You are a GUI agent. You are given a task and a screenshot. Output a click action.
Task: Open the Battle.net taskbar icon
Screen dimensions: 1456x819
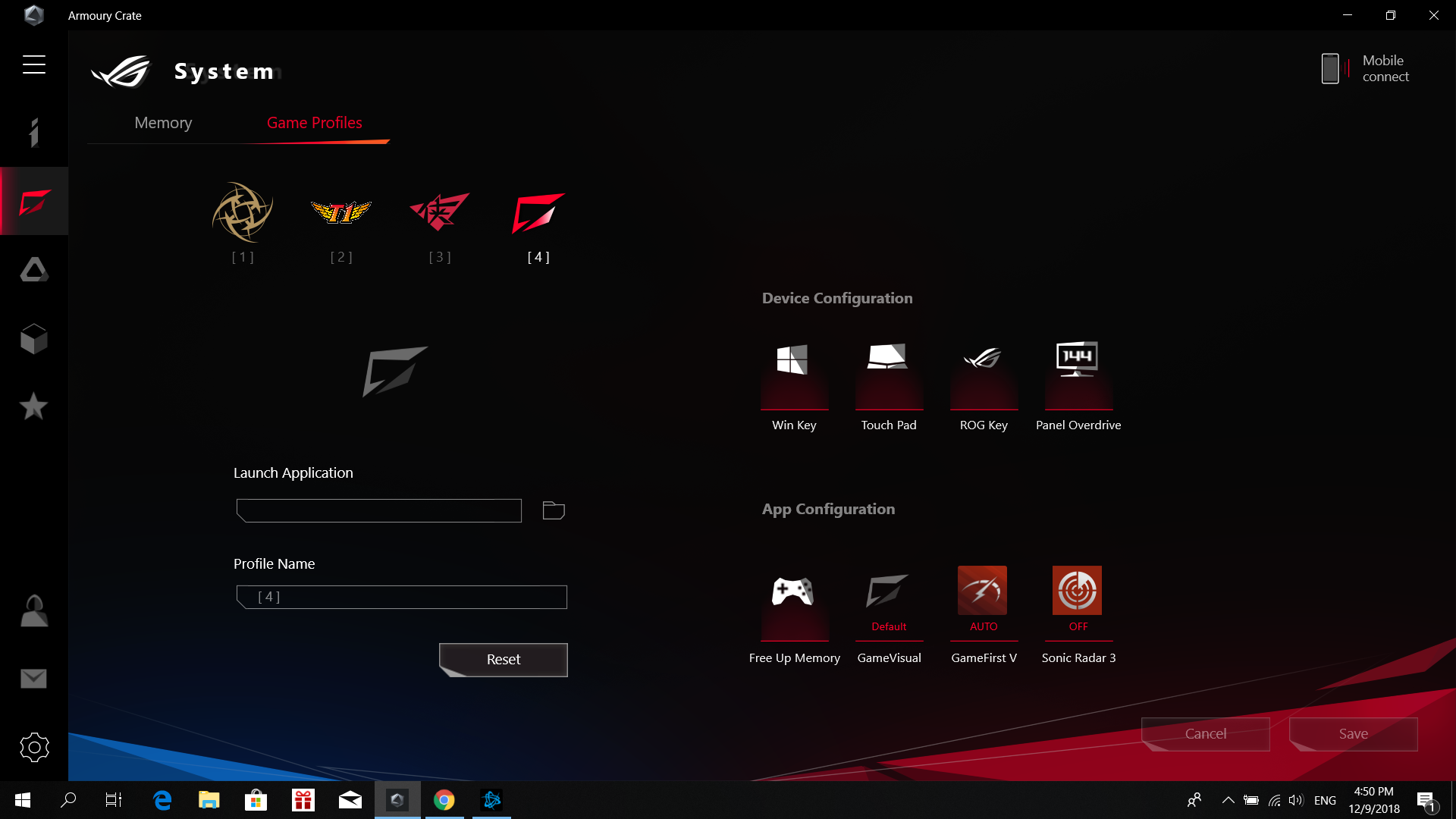point(491,800)
